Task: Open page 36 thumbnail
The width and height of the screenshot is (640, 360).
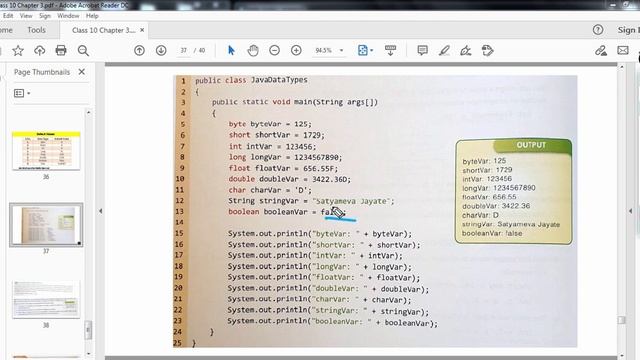Action: [x=46, y=151]
